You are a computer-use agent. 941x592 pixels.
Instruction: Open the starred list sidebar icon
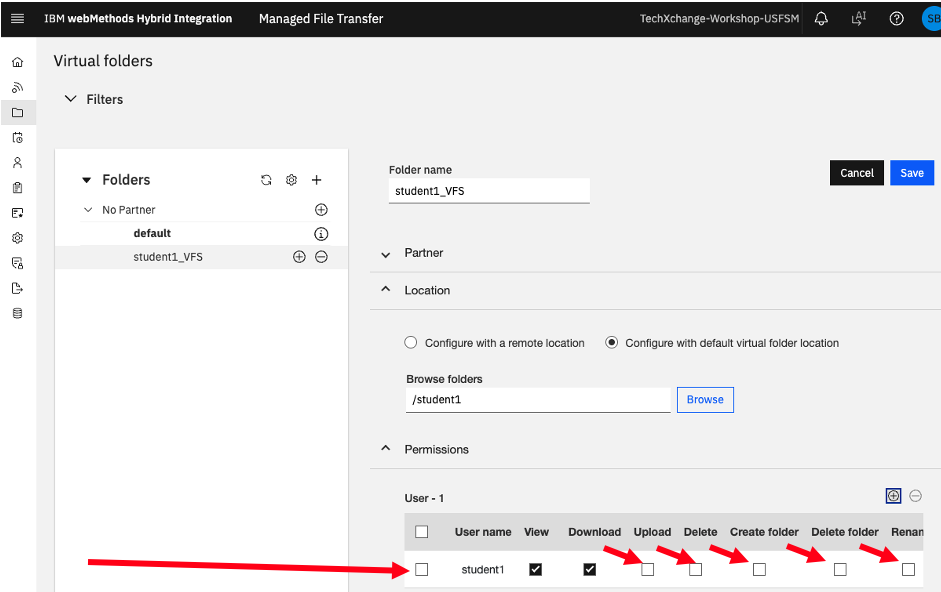tap(17, 213)
